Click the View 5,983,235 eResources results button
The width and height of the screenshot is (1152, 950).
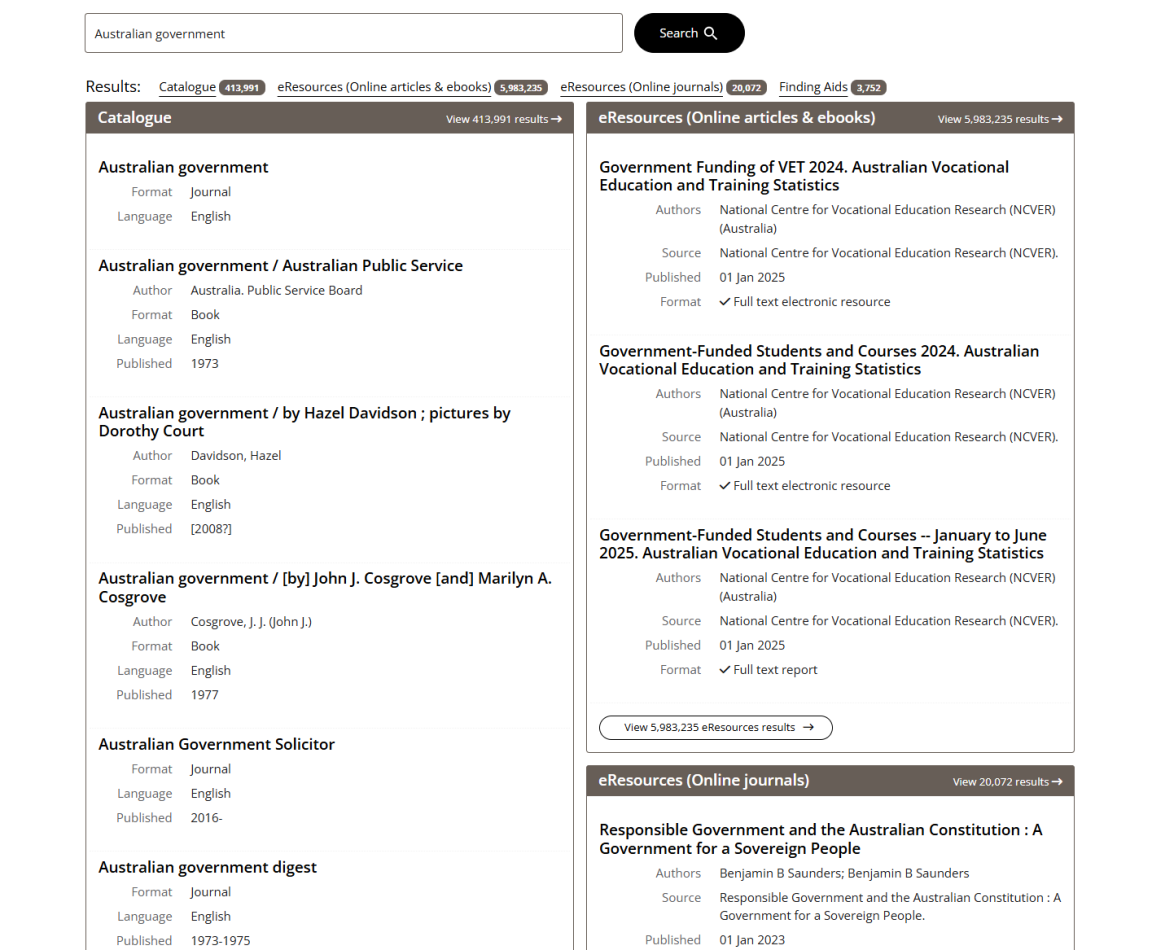(x=715, y=727)
